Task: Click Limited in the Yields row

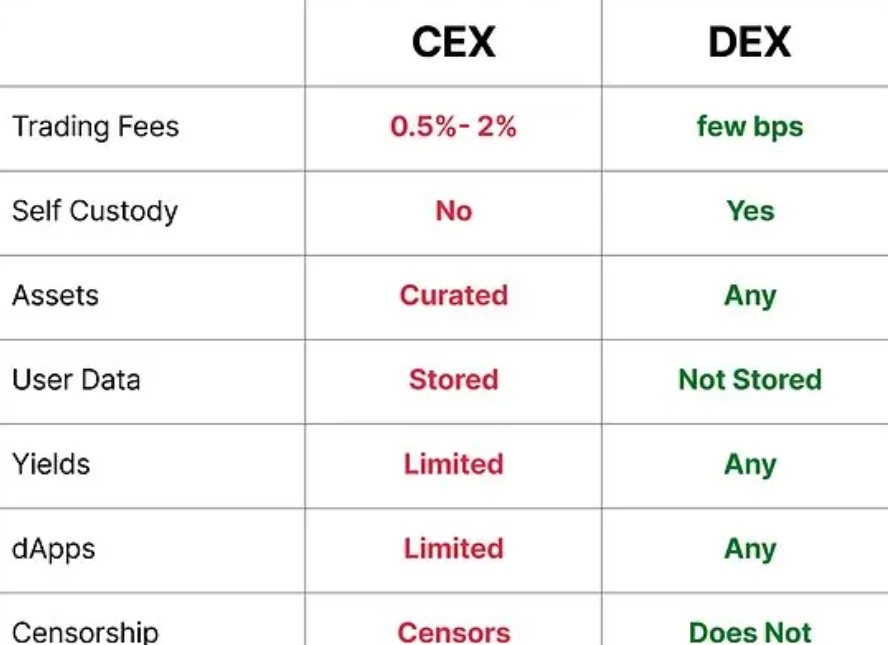Action: click(454, 464)
